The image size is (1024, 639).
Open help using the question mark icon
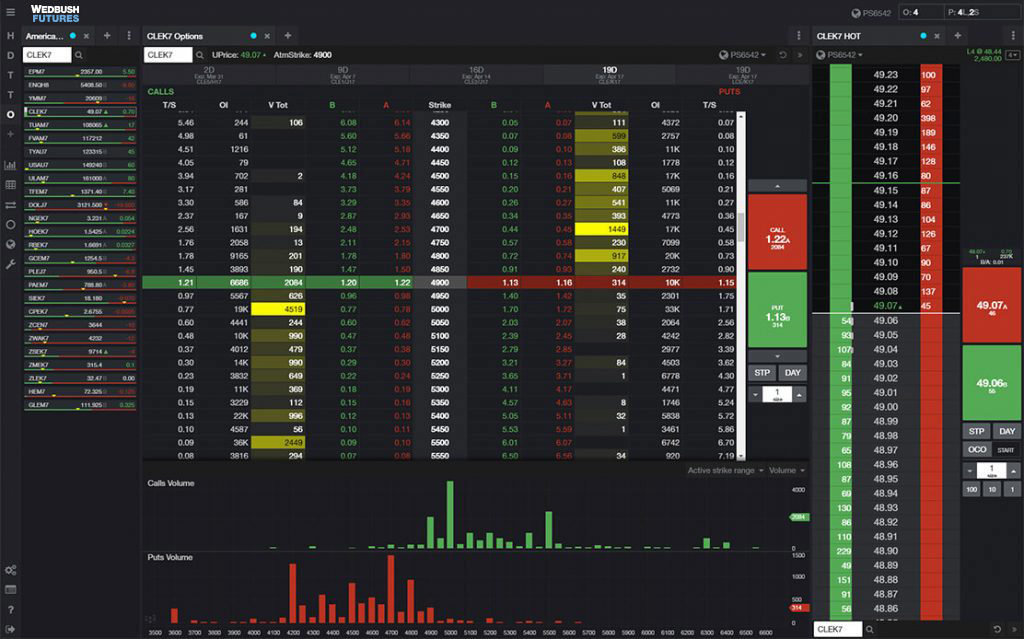click(8, 608)
